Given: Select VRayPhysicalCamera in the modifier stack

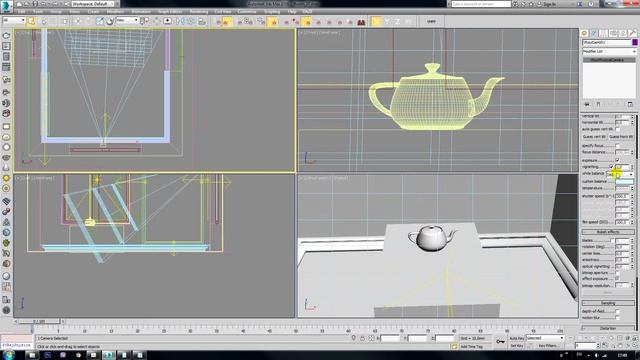Looking at the screenshot, I should (x=608, y=60).
